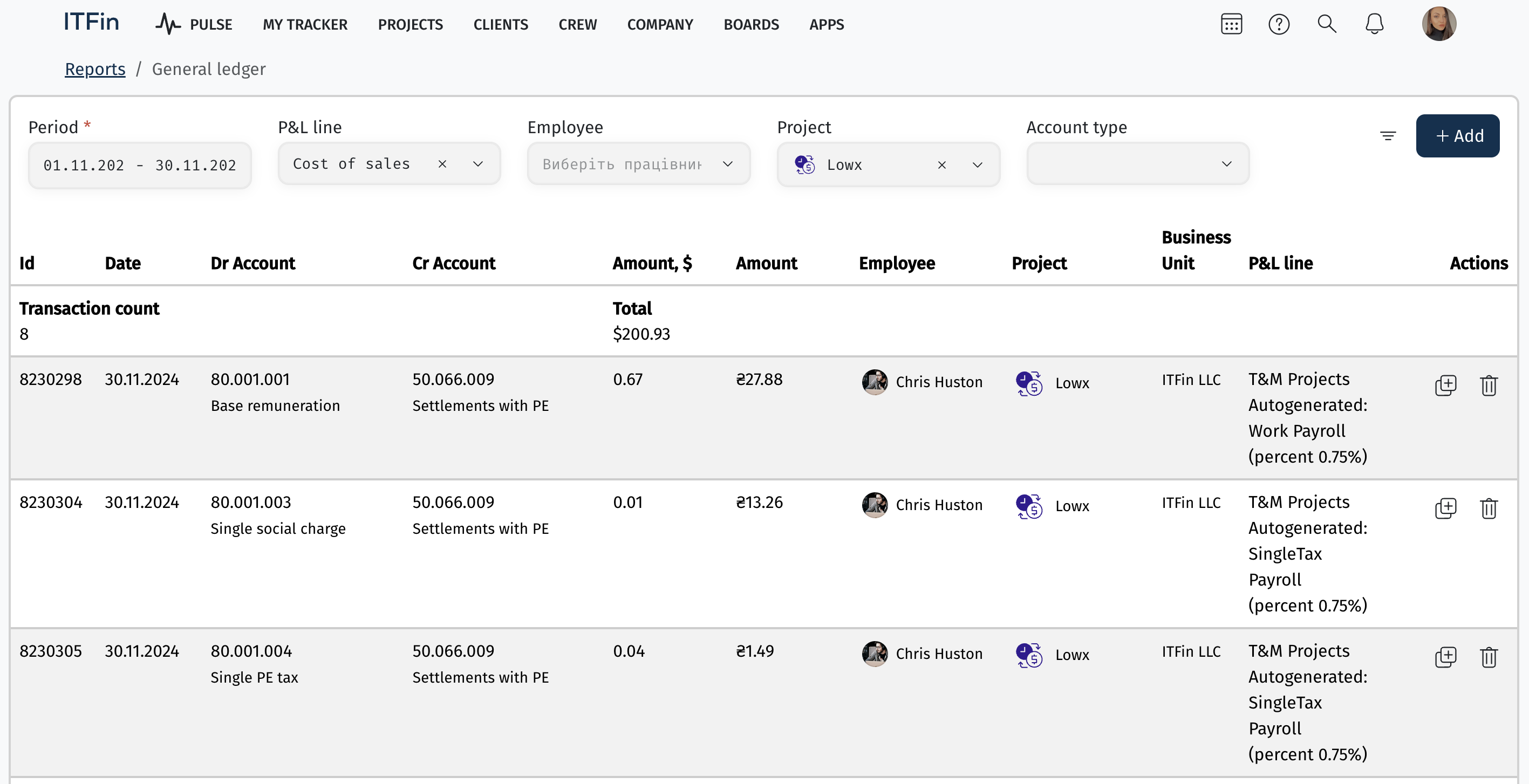Click the Add button
Image resolution: width=1529 pixels, height=784 pixels.
[x=1457, y=136]
